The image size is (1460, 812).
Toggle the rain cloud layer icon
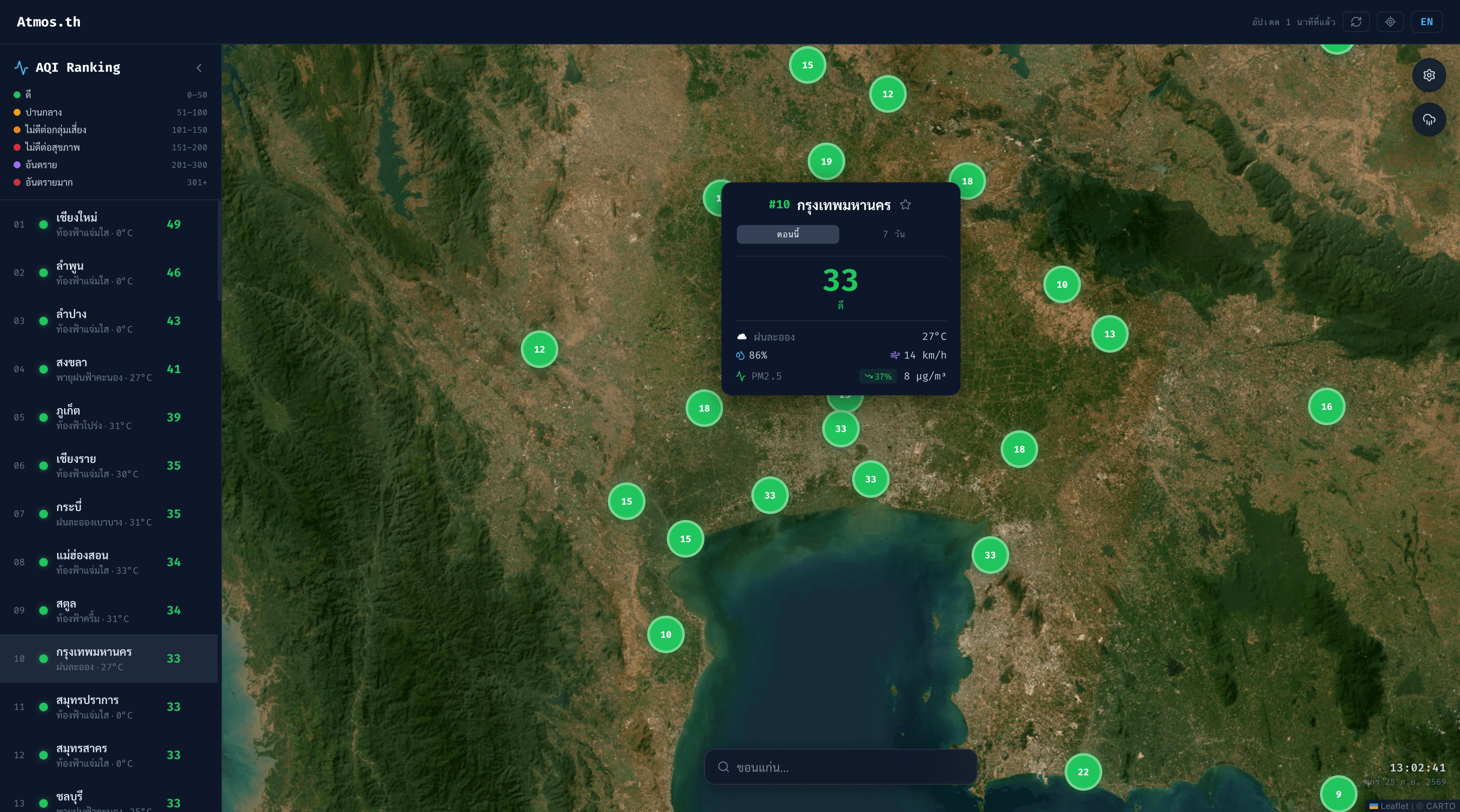(1428, 120)
